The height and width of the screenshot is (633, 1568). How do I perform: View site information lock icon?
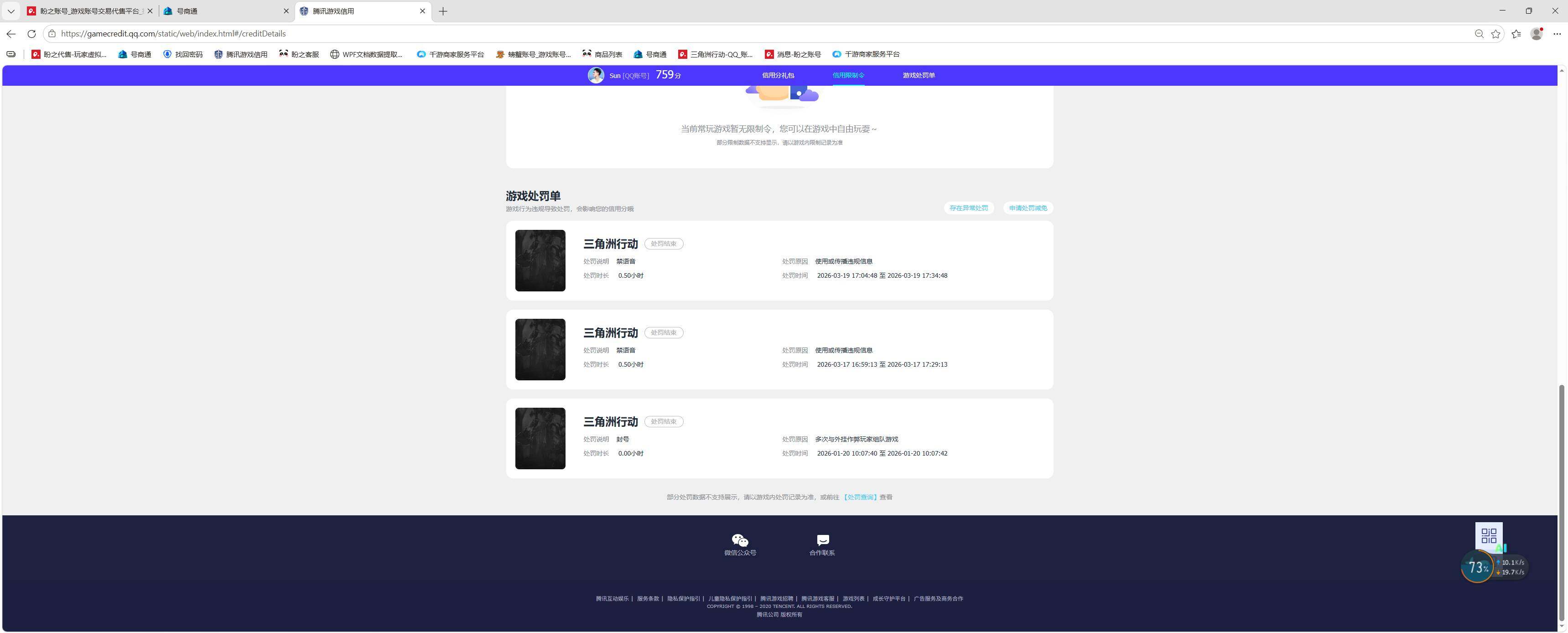[x=52, y=33]
